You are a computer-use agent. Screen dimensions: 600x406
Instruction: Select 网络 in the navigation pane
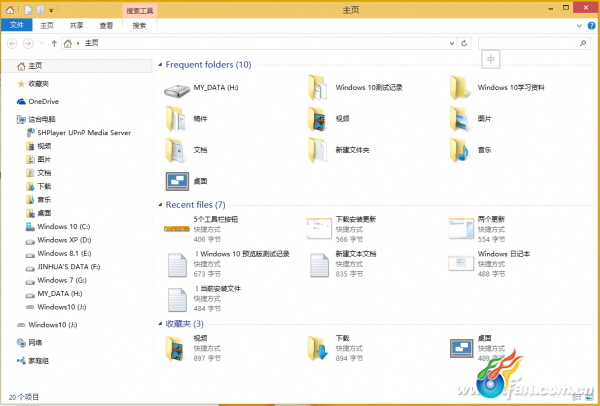click(29, 342)
